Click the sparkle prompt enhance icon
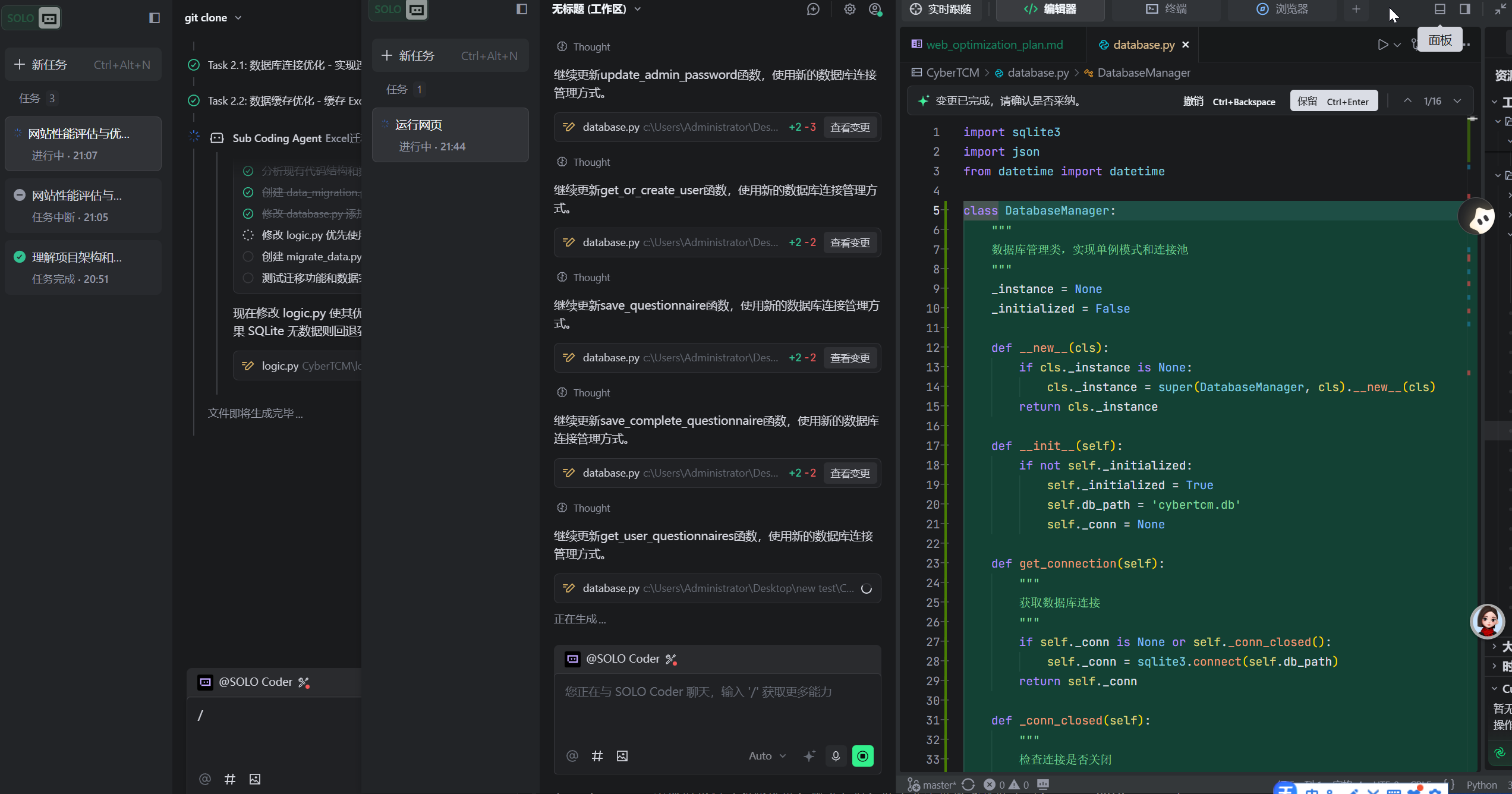Viewport: 1512px width, 794px height. coord(809,756)
